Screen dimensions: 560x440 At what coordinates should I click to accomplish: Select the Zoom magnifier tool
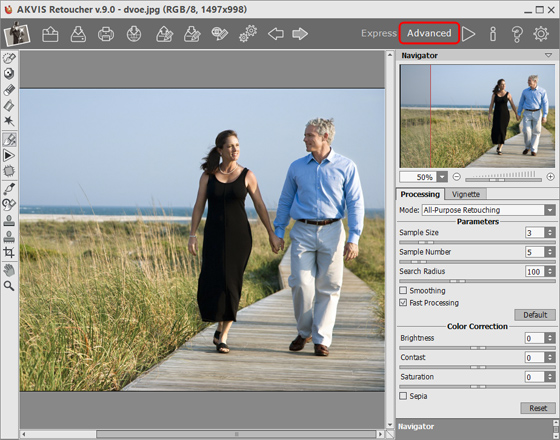pos(9,286)
